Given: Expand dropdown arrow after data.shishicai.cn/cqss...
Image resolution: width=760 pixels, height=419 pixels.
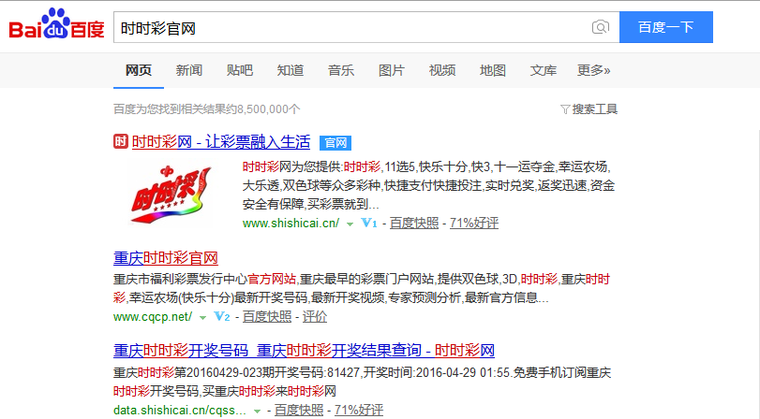Looking at the screenshot, I should pos(257,411).
